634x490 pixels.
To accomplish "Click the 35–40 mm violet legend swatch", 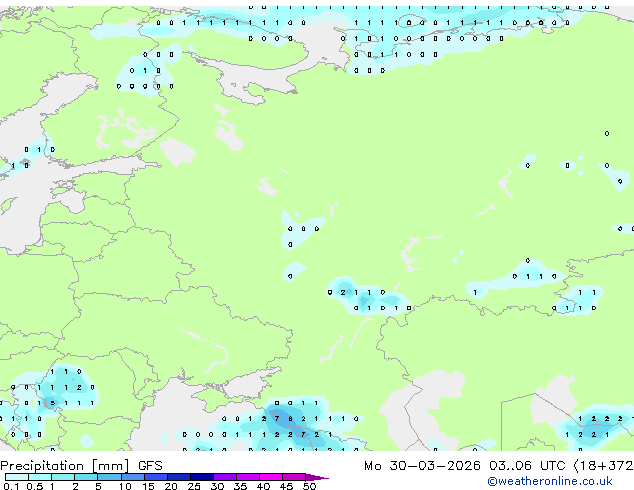I will (248, 477).
